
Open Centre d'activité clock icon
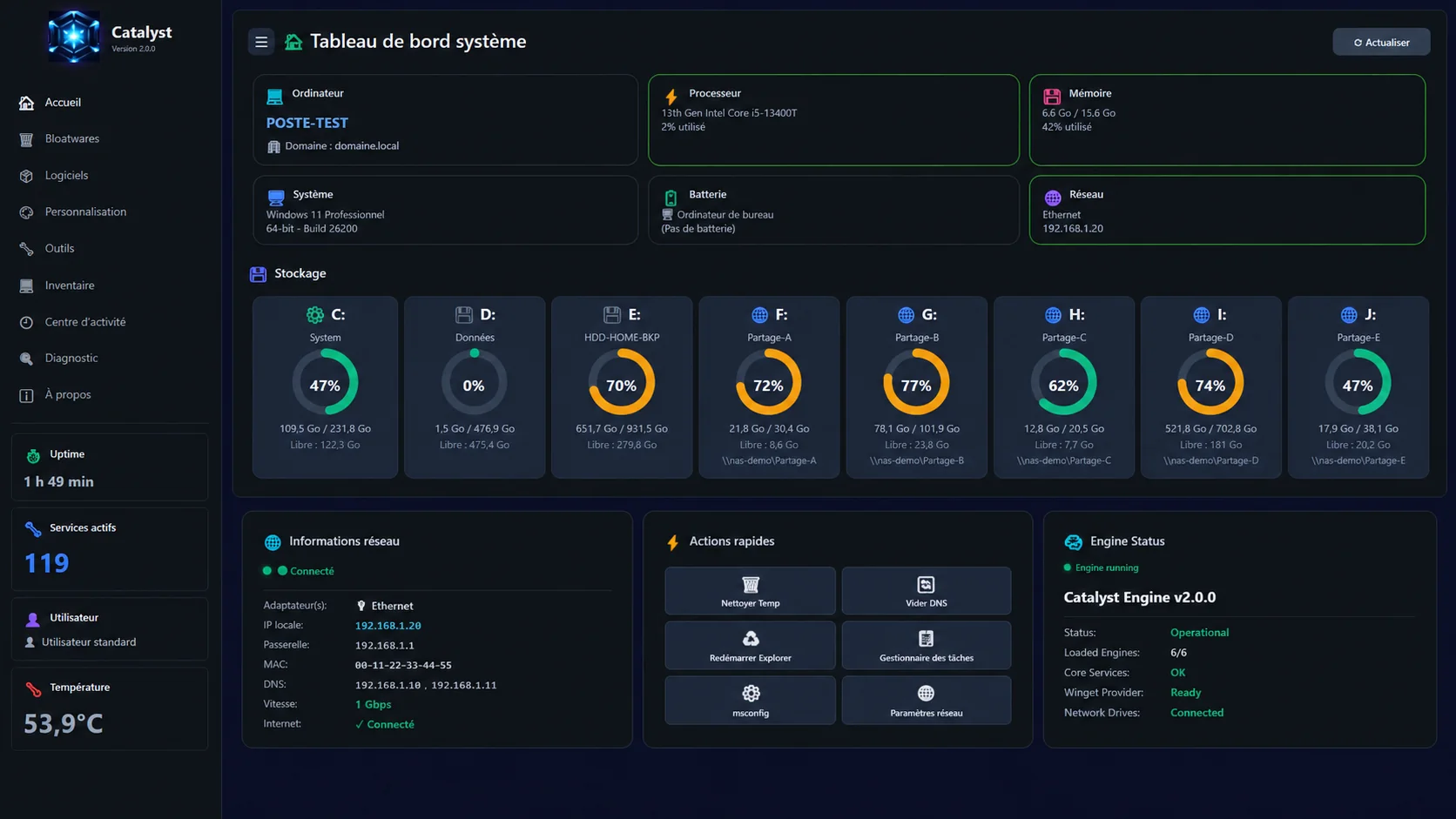[26, 322]
